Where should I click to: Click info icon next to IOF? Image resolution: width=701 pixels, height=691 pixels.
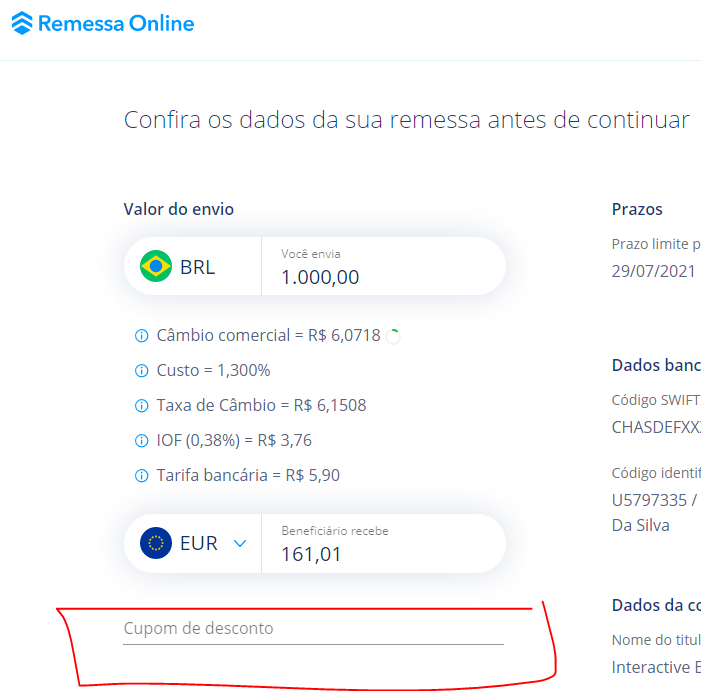tap(141, 441)
